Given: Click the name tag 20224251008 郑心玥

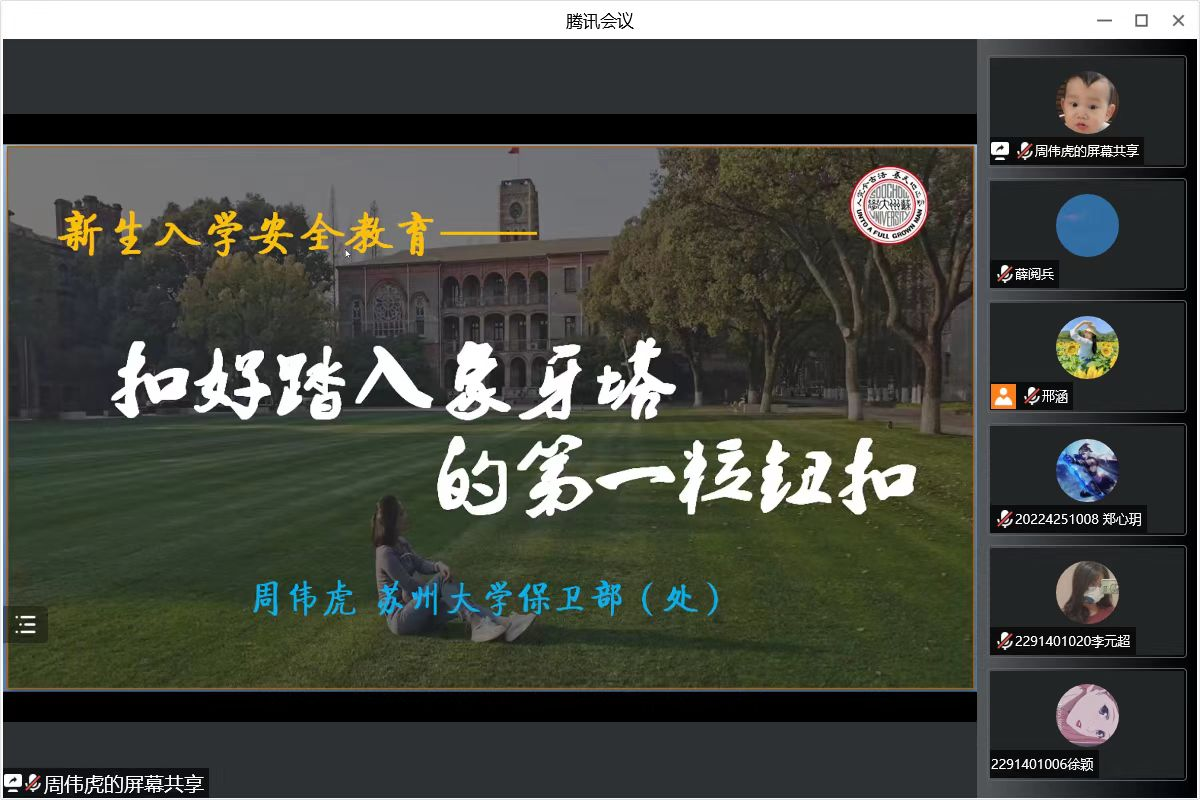Looking at the screenshot, I should point(1078,519).
